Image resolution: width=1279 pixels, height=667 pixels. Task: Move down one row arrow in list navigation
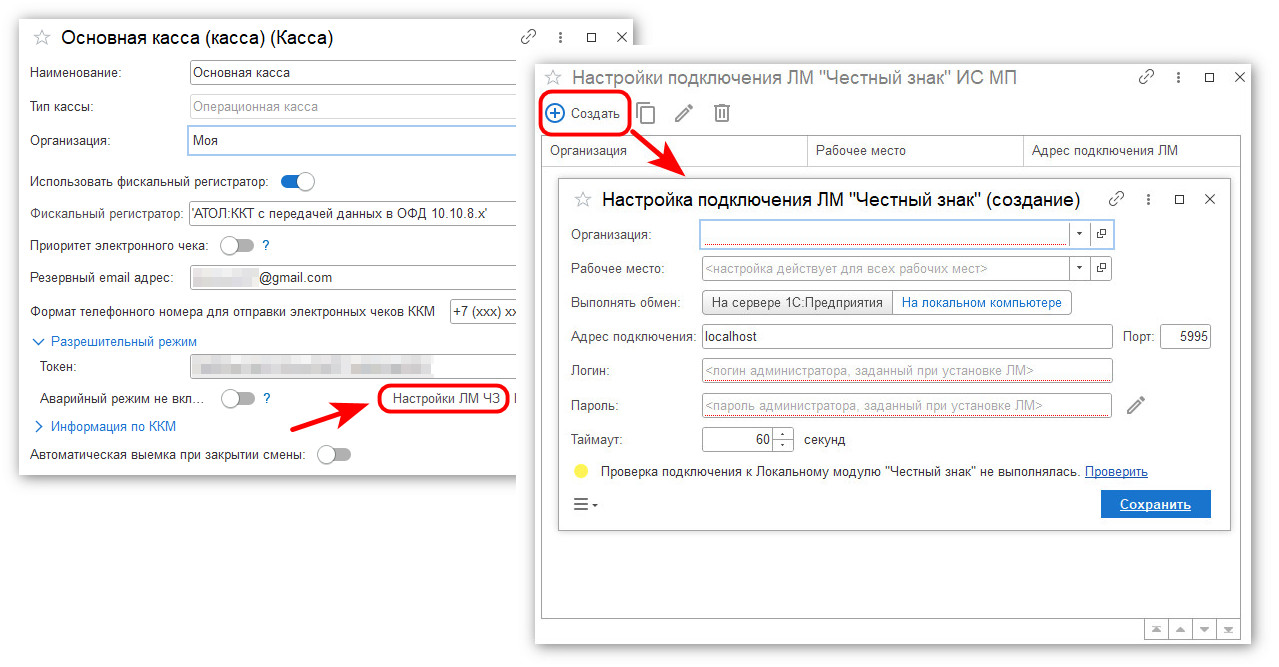point(1205,630)
